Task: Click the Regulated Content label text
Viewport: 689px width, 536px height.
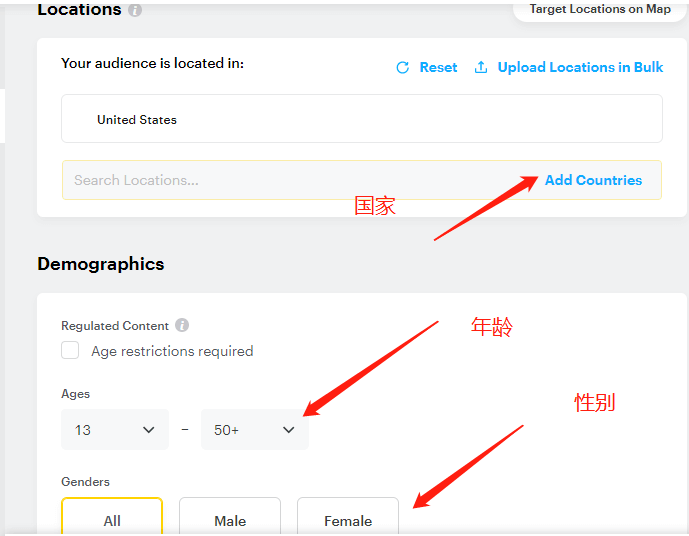Action: (115, 326)
